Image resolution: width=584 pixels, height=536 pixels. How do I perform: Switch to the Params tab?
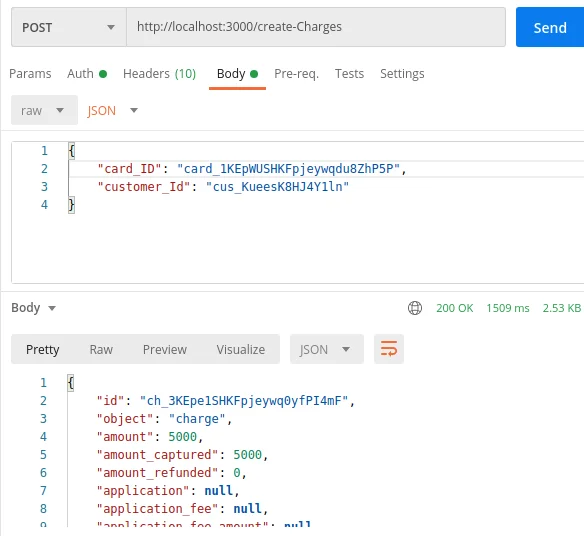[x=30, y=74]
